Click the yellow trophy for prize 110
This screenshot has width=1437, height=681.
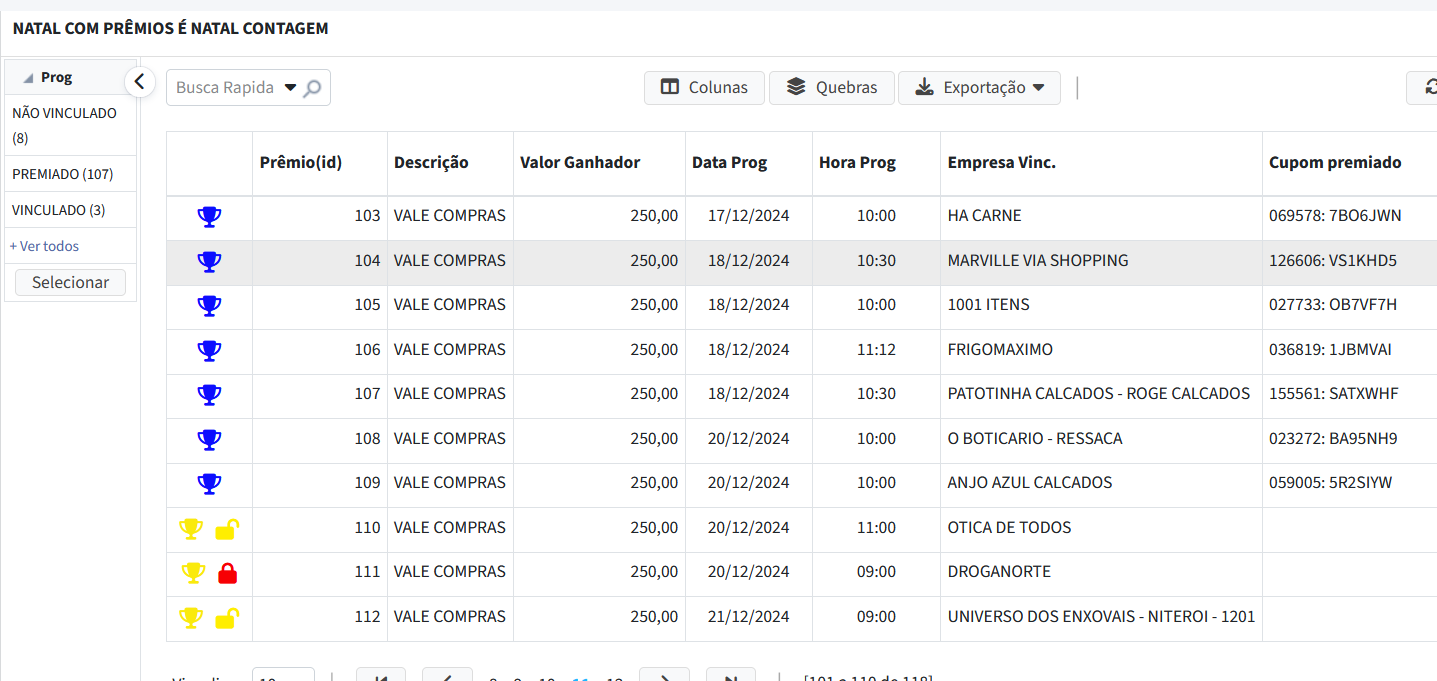(191, 529)
